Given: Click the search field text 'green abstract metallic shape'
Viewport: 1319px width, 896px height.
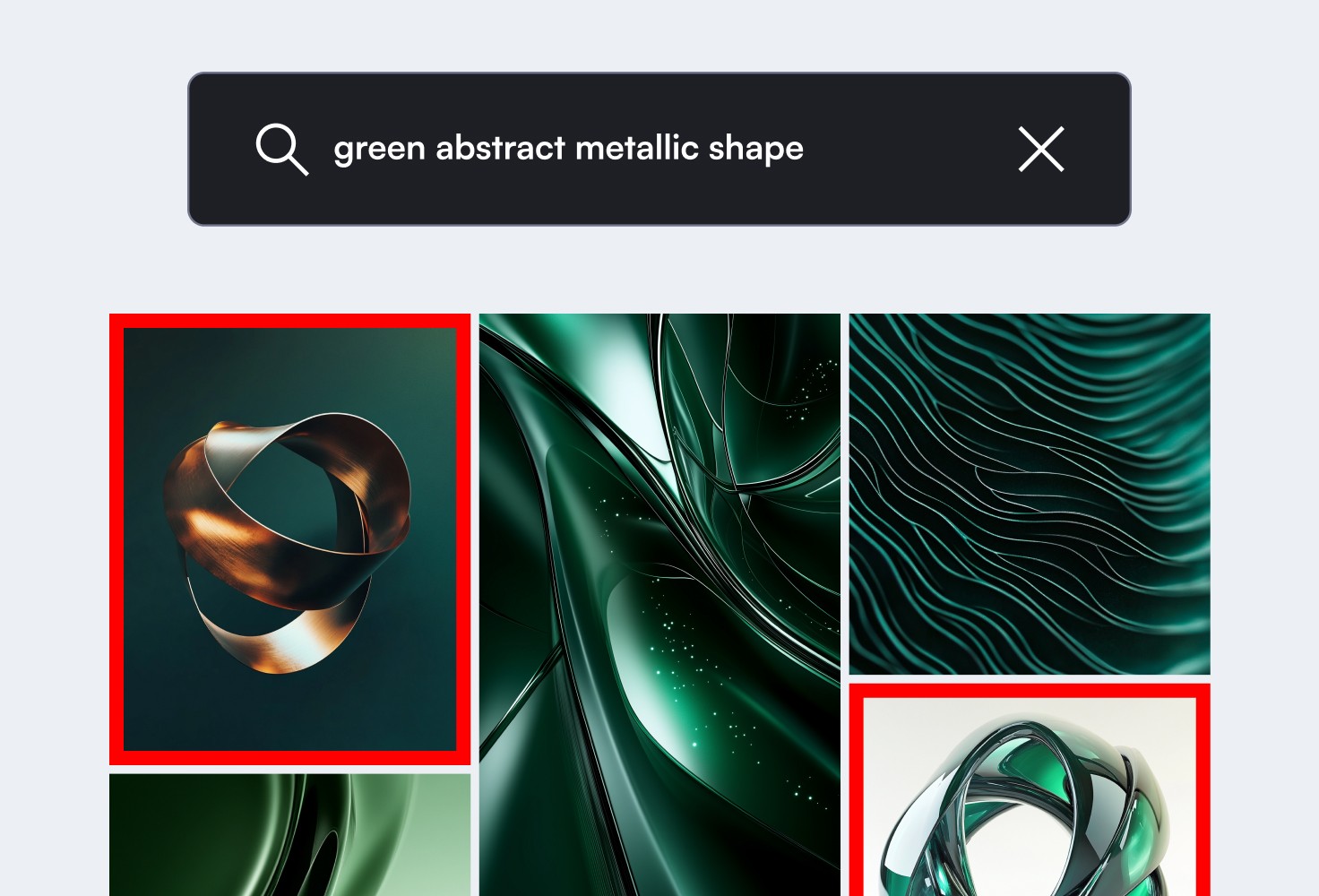Looking at the screenshot, I should pyautogui.click(x=568, y=149).
